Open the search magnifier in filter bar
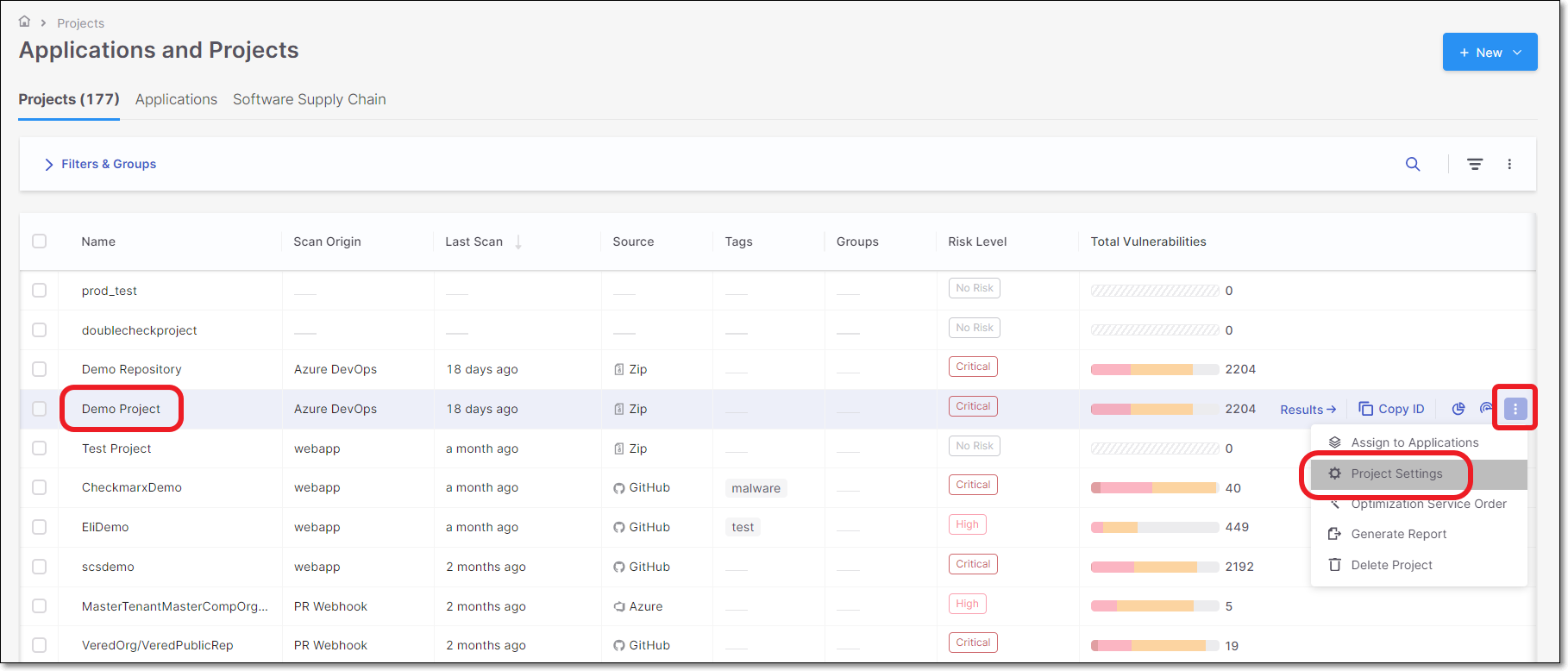Screen dimensions: 1568x671 click(1413, 164)
